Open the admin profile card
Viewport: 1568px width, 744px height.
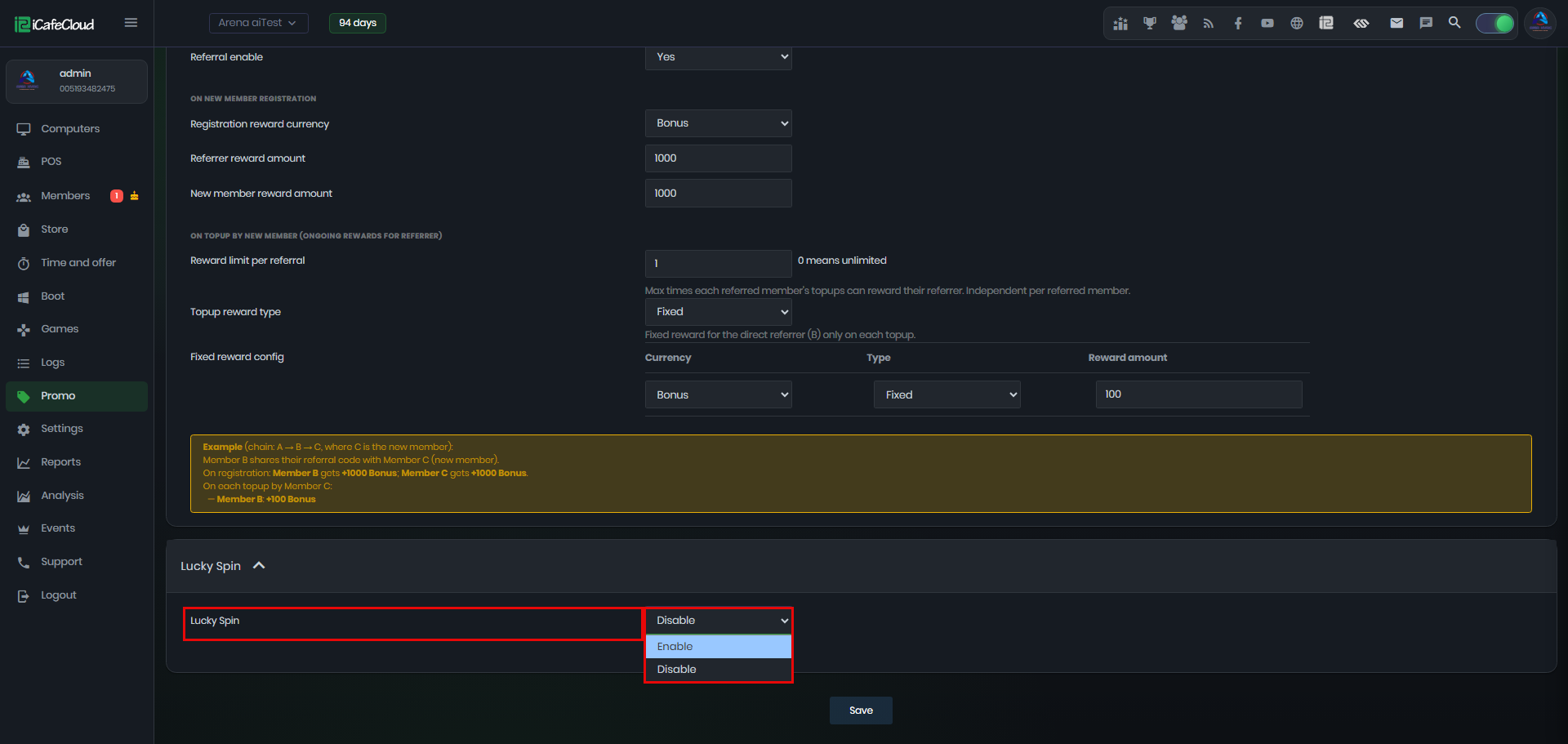(77, 81)
